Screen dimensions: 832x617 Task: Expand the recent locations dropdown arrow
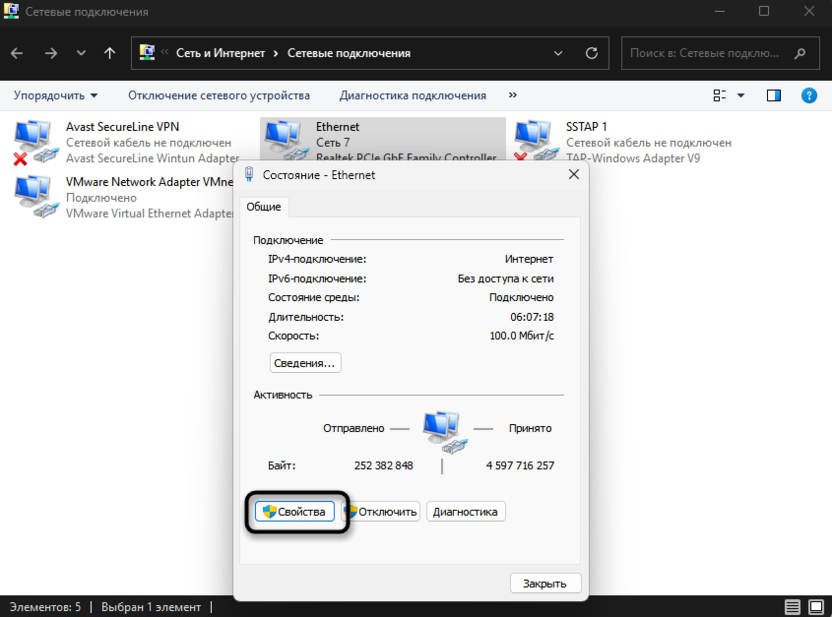(x=81, y=53)
